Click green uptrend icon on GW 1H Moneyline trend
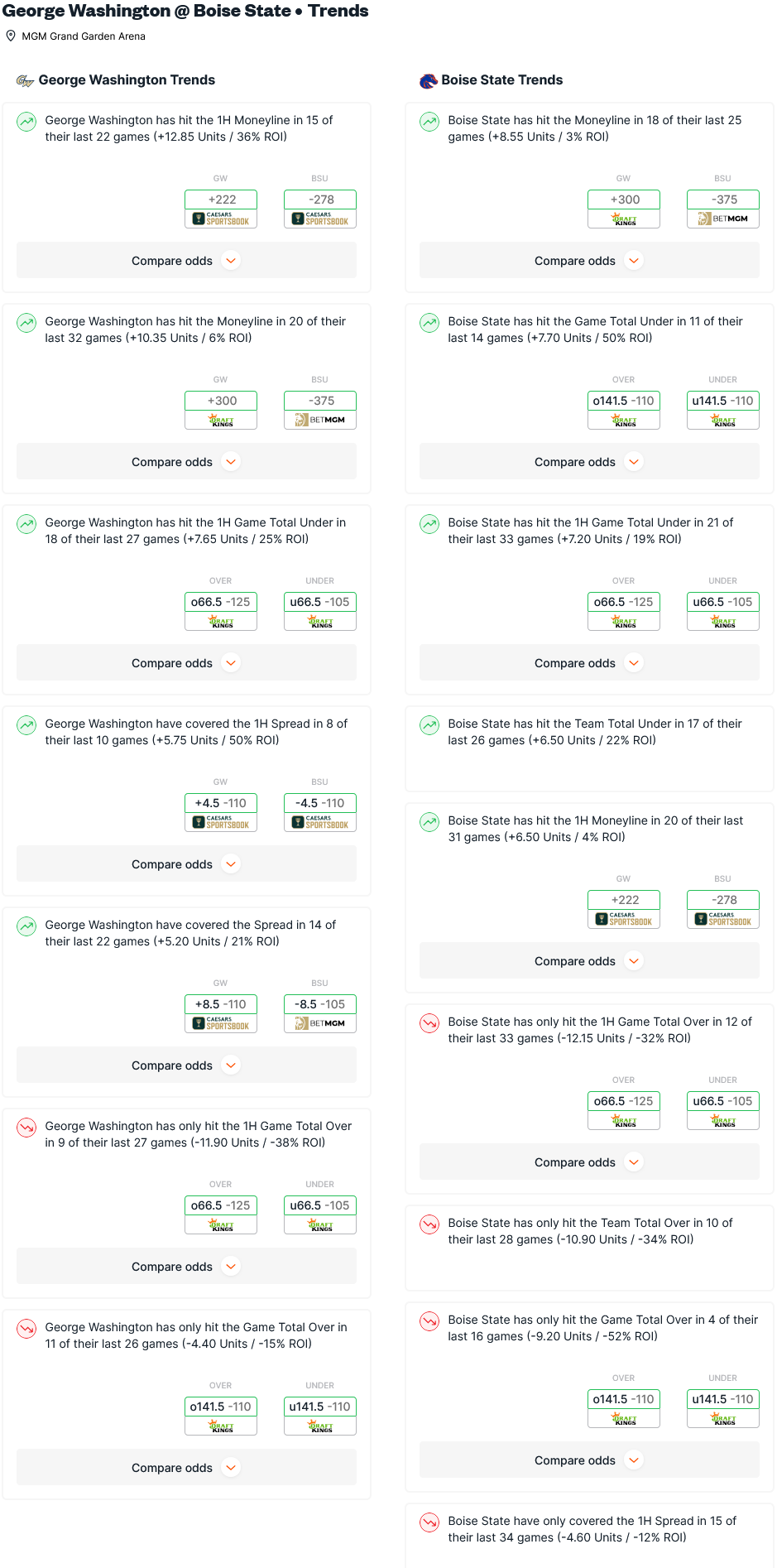This screenshot has height=1568, width=777. (26, 122)
